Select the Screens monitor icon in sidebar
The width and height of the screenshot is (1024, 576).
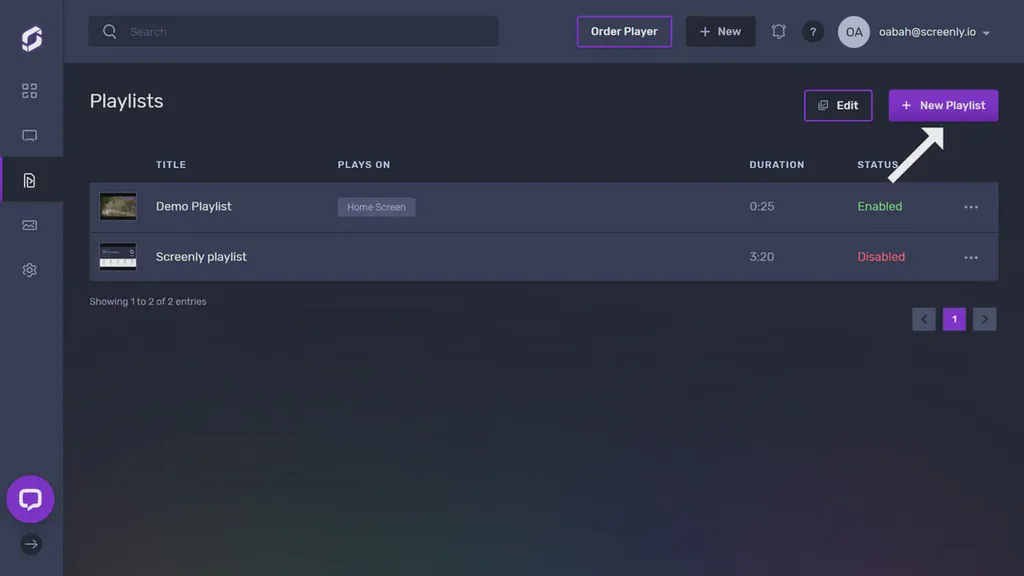pos(29,135)
